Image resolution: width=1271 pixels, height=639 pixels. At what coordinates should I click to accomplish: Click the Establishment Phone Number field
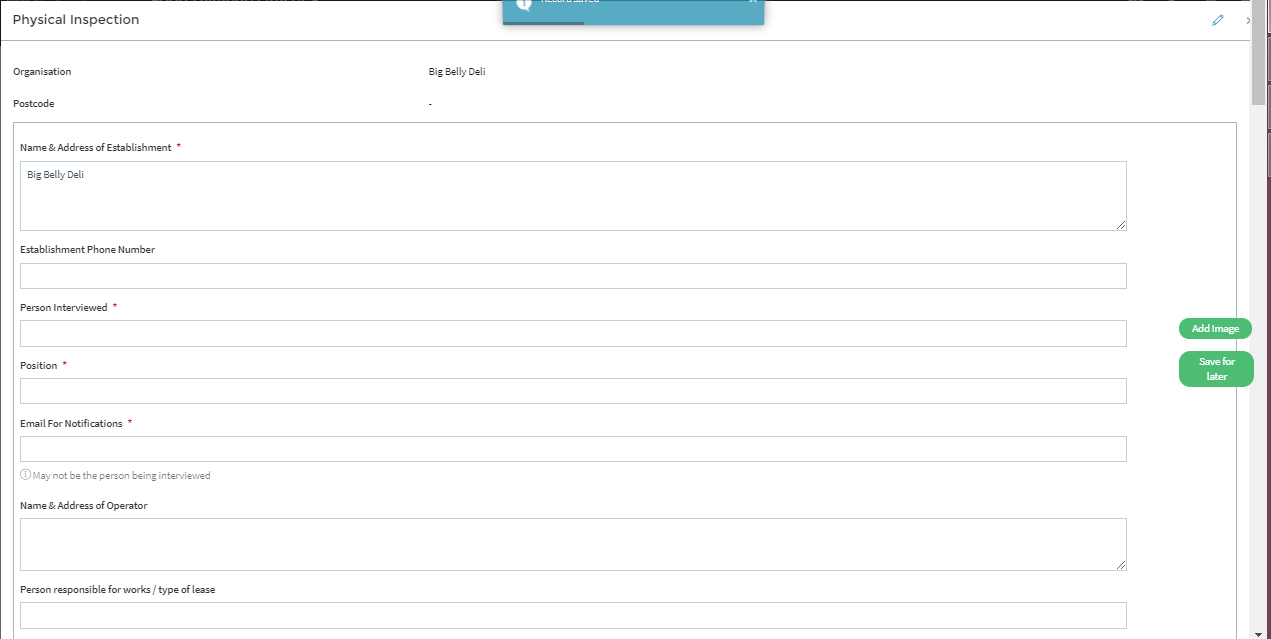coord(572,276)
